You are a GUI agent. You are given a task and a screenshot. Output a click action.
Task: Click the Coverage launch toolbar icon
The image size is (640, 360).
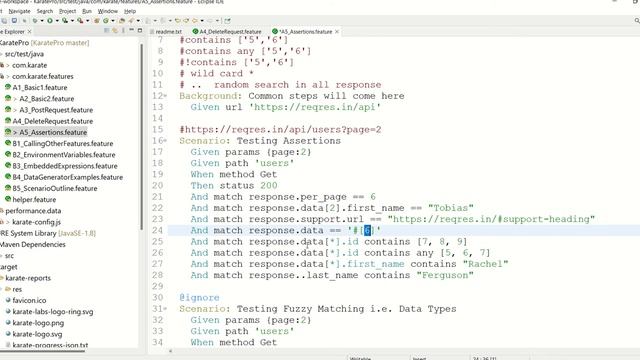click(65, 20)
